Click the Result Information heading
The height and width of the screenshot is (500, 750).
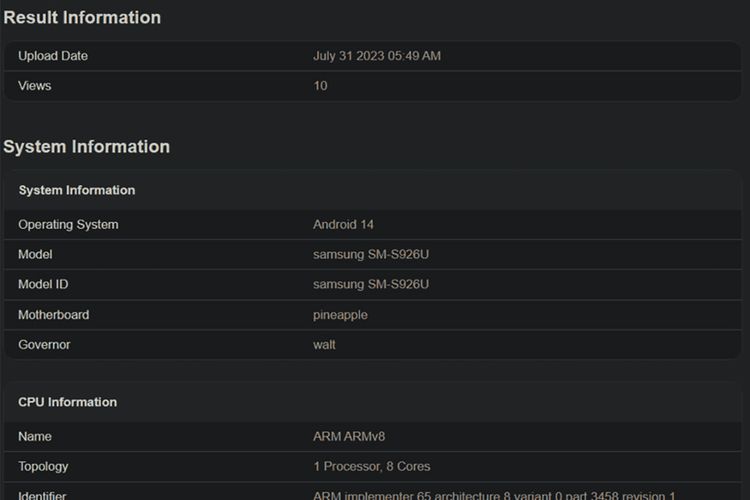click(x=82, y=17)
